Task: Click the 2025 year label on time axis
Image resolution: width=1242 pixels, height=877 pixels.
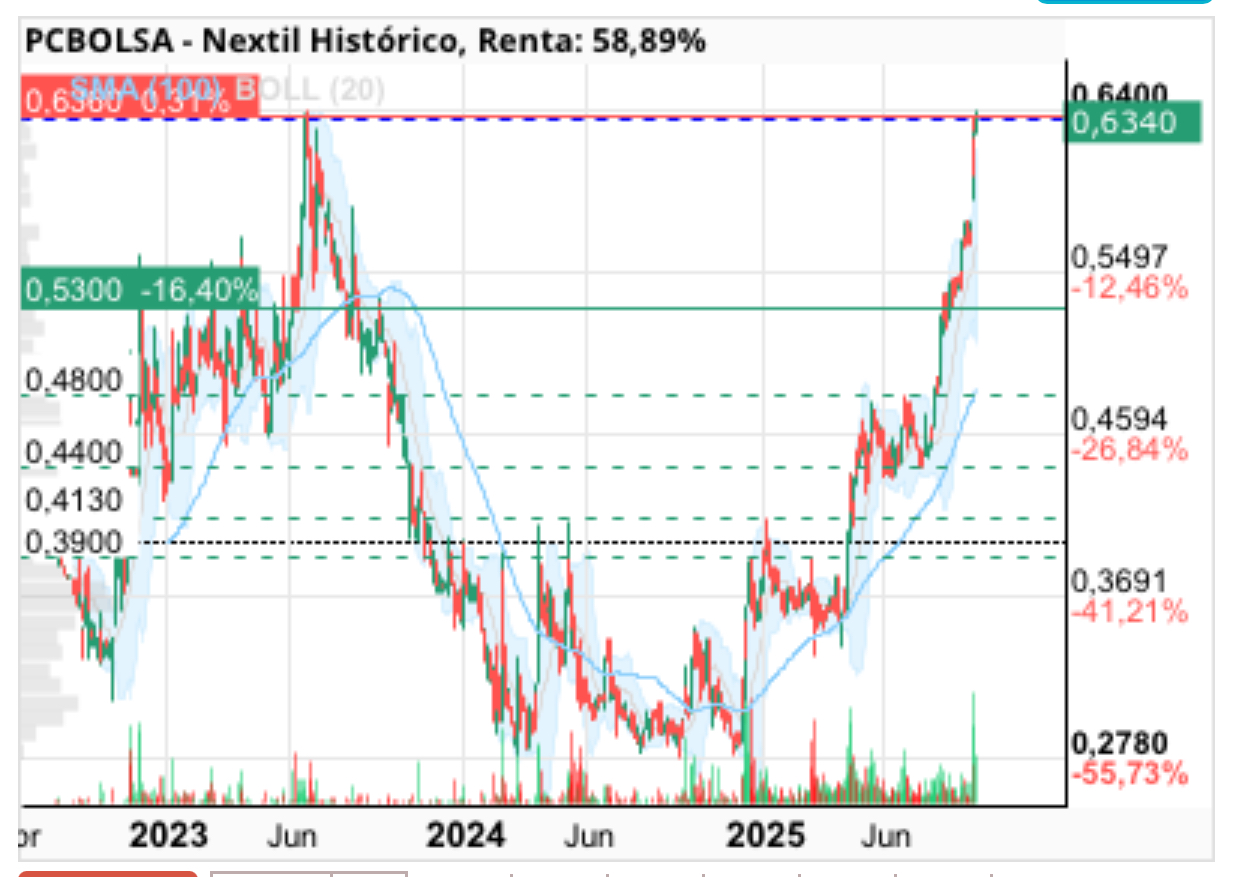Action: point(766,834)
